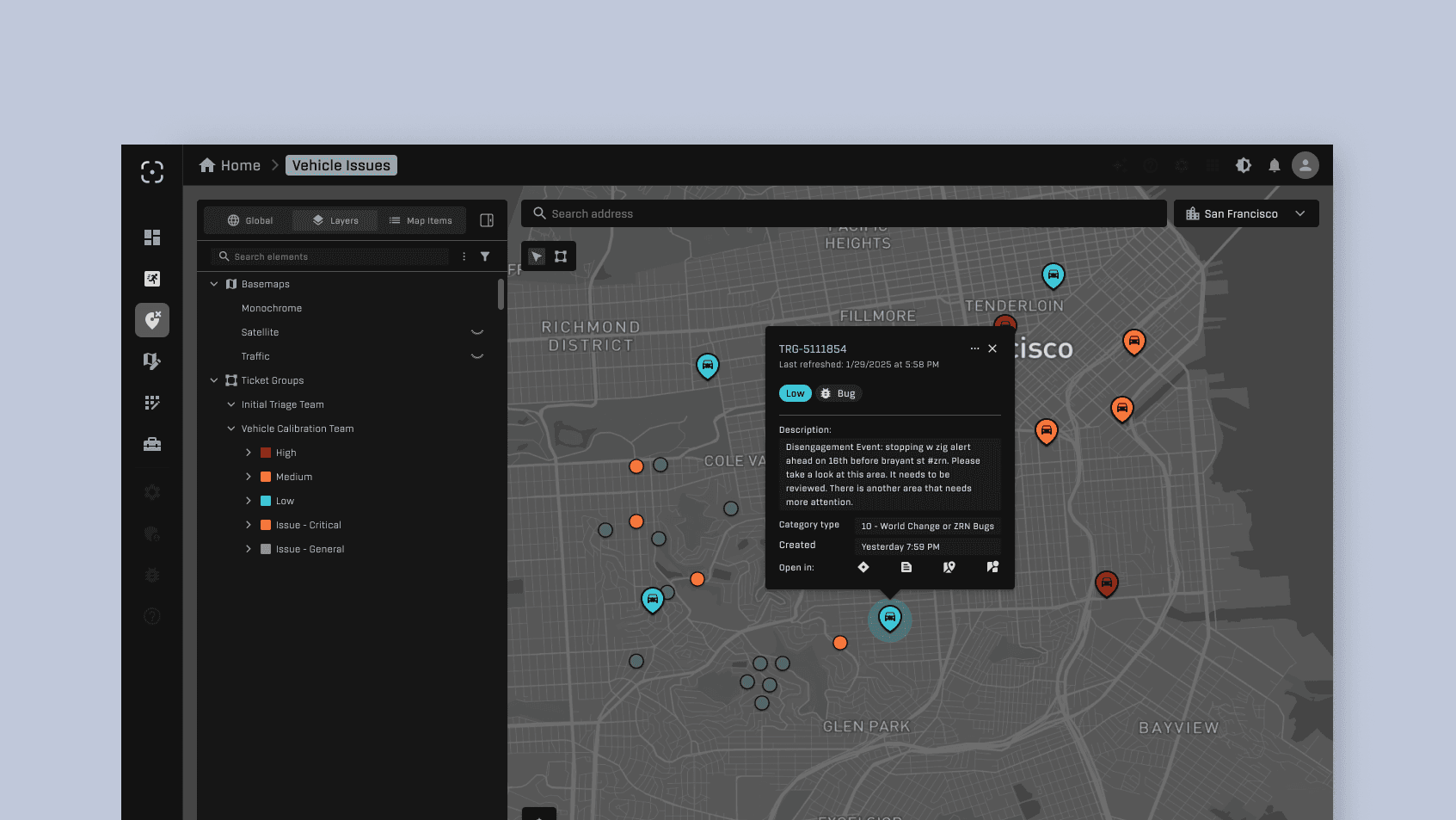1456x820 pixels.
Task: Toggle the theme brightness icon
Action: 1244,165
